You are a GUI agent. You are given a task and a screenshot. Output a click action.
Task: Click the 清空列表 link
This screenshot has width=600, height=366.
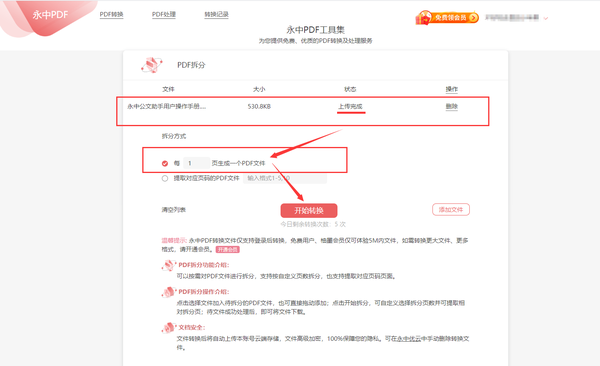(x=174, y=210)
